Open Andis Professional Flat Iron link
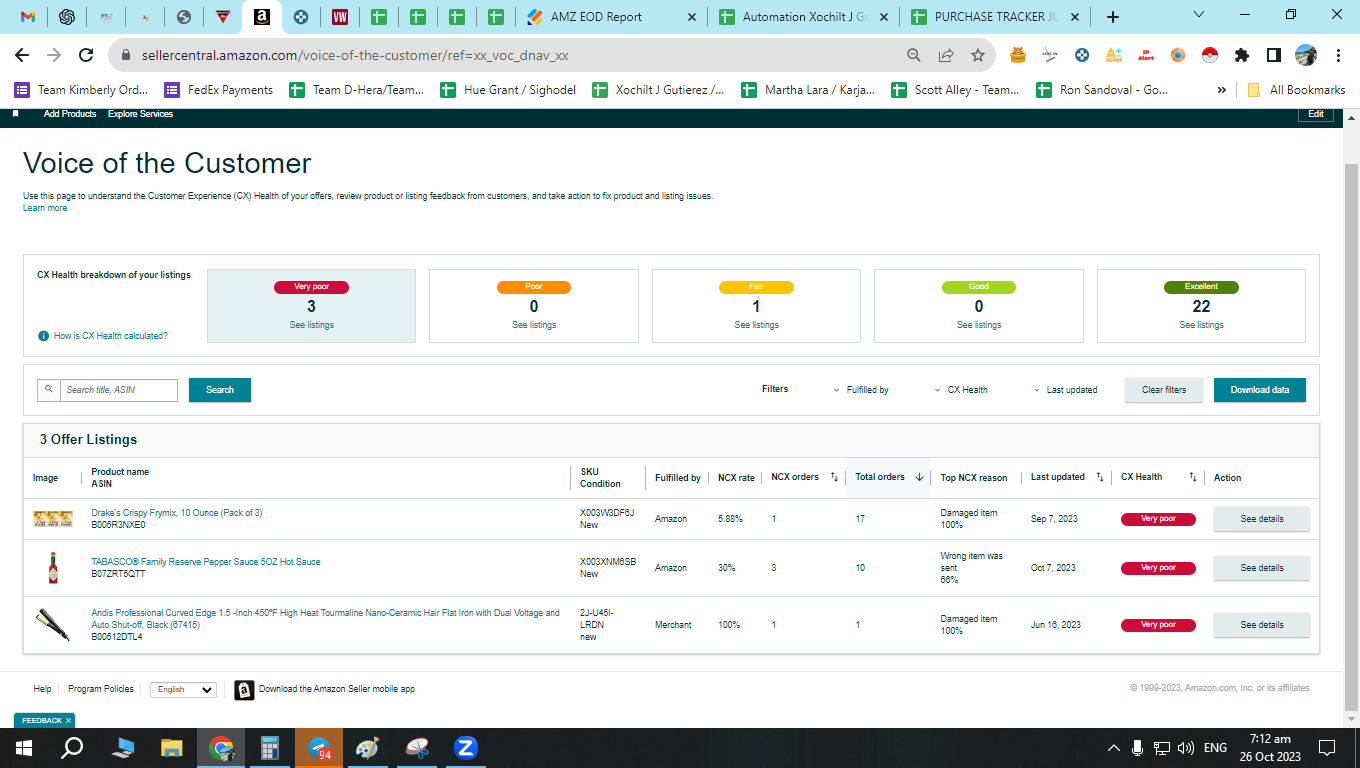This screenshot has height=768, width=1360. coord(325,619)
